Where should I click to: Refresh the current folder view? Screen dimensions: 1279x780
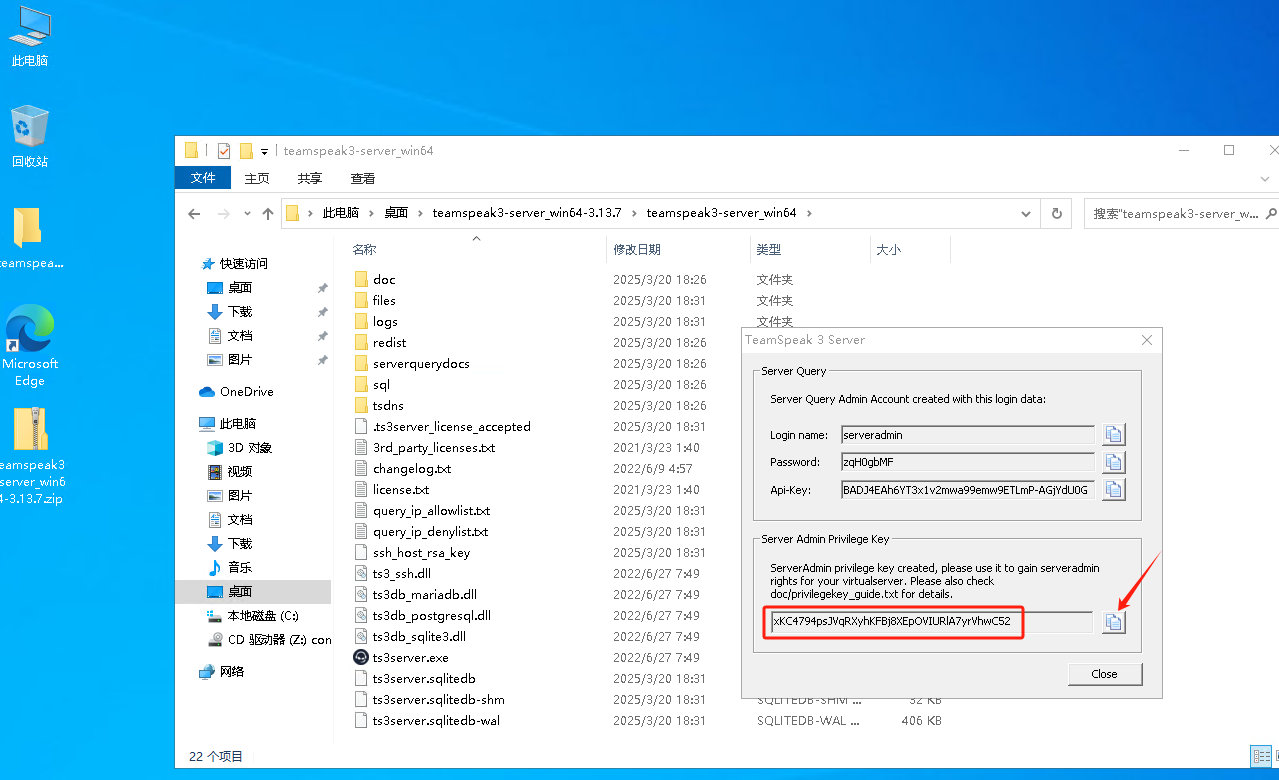[x=1056, y=213]
